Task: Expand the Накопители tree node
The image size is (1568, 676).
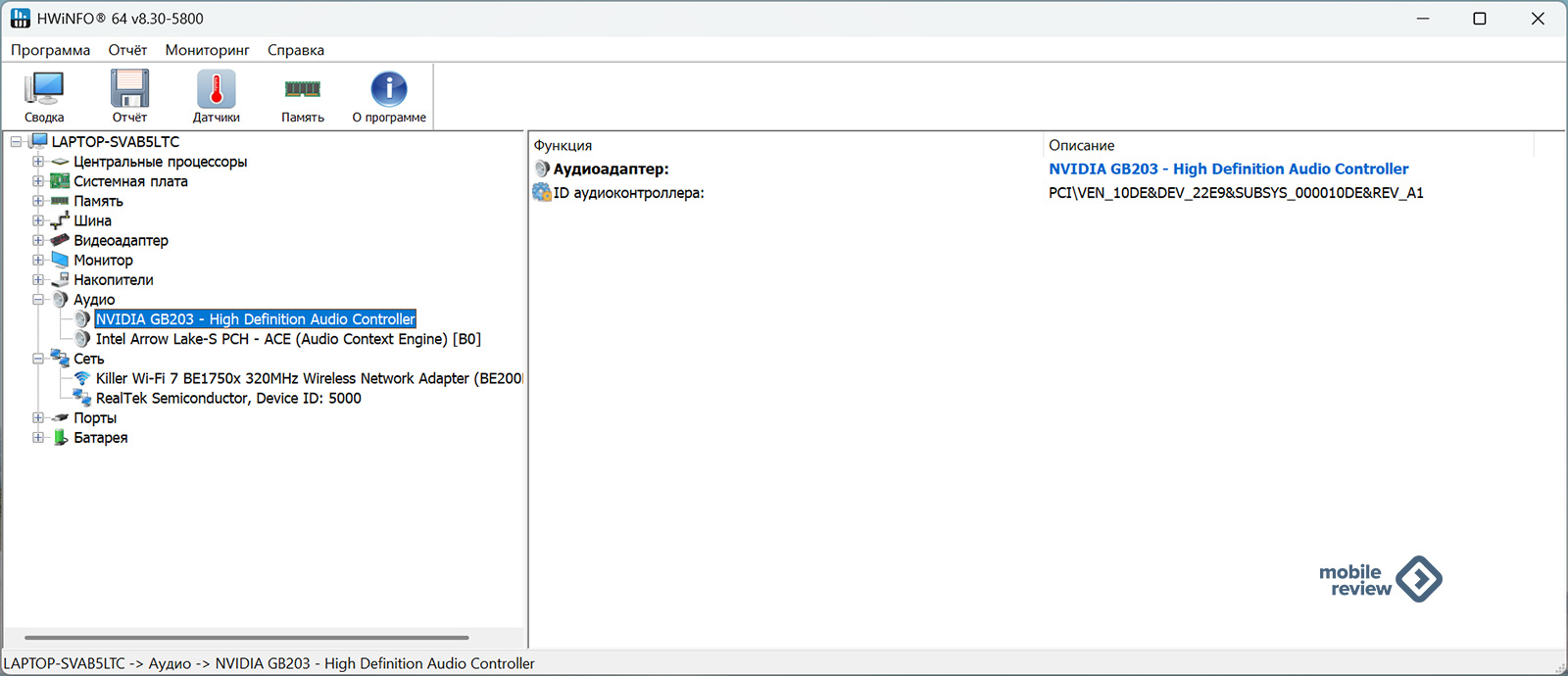Action: [x=38, y=279]
